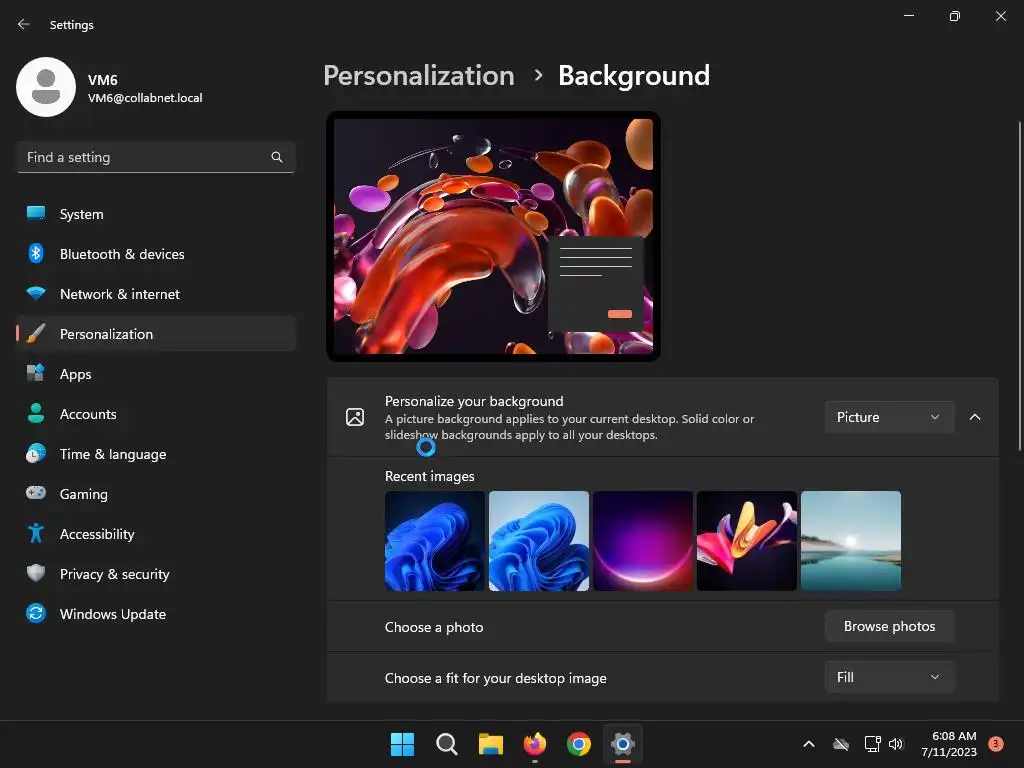
Task: Open the Fill desktop fit dropdown
Action: tap(889, 677)
